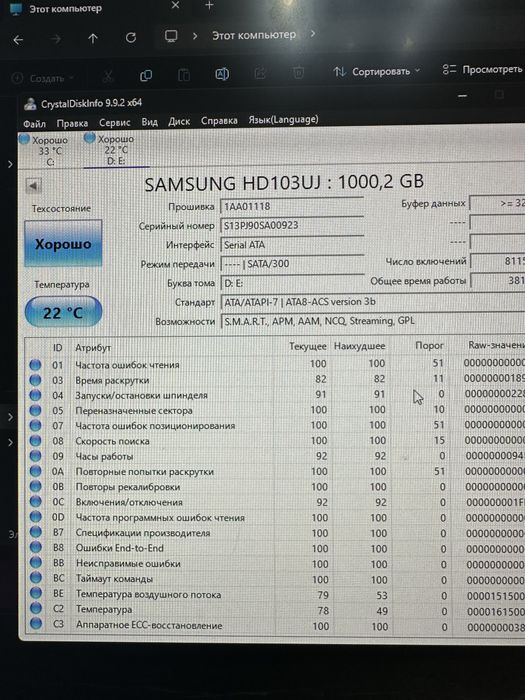Click the Наихудшее column header
The image size is (525, 700).
(359, 346)
